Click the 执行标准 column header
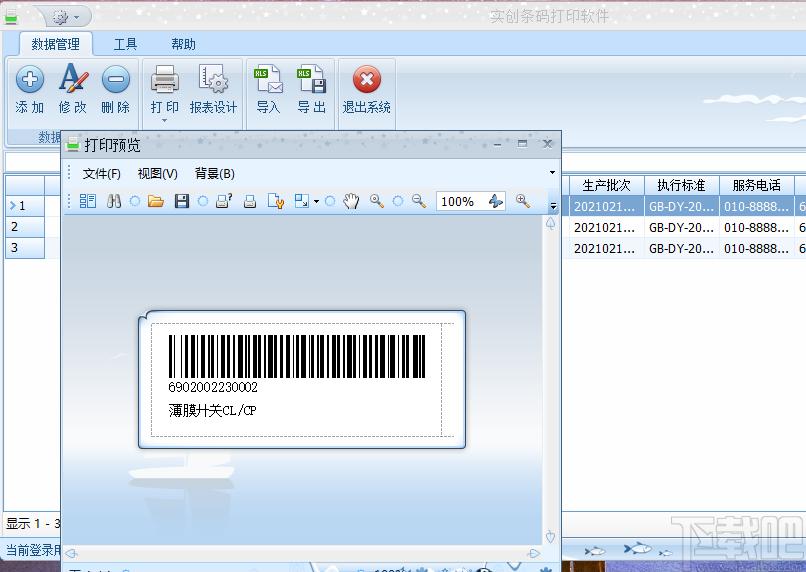 (682, 185)
